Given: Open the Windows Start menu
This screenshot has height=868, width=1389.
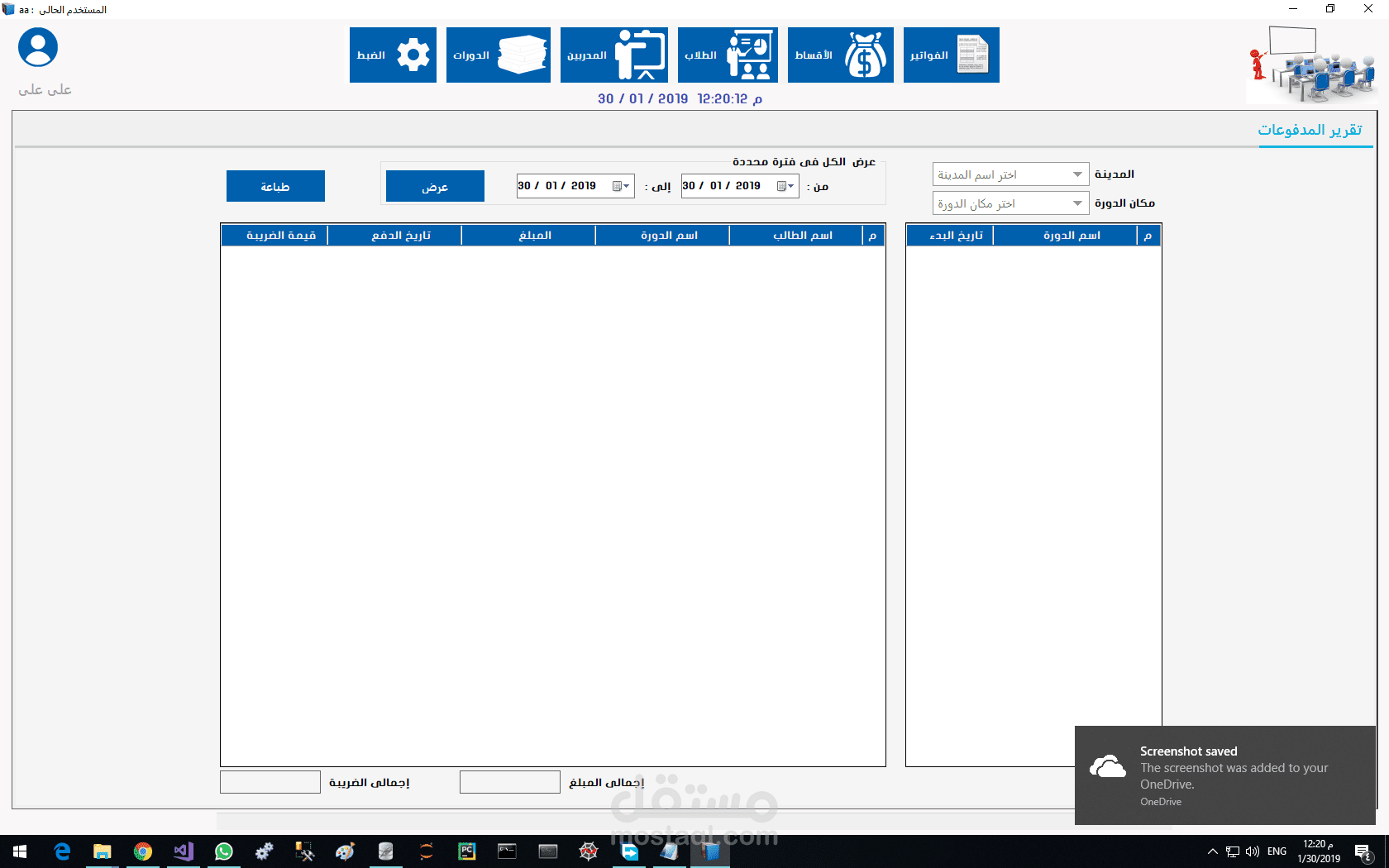Looking at the screenshot, I should tap(20, 851).
